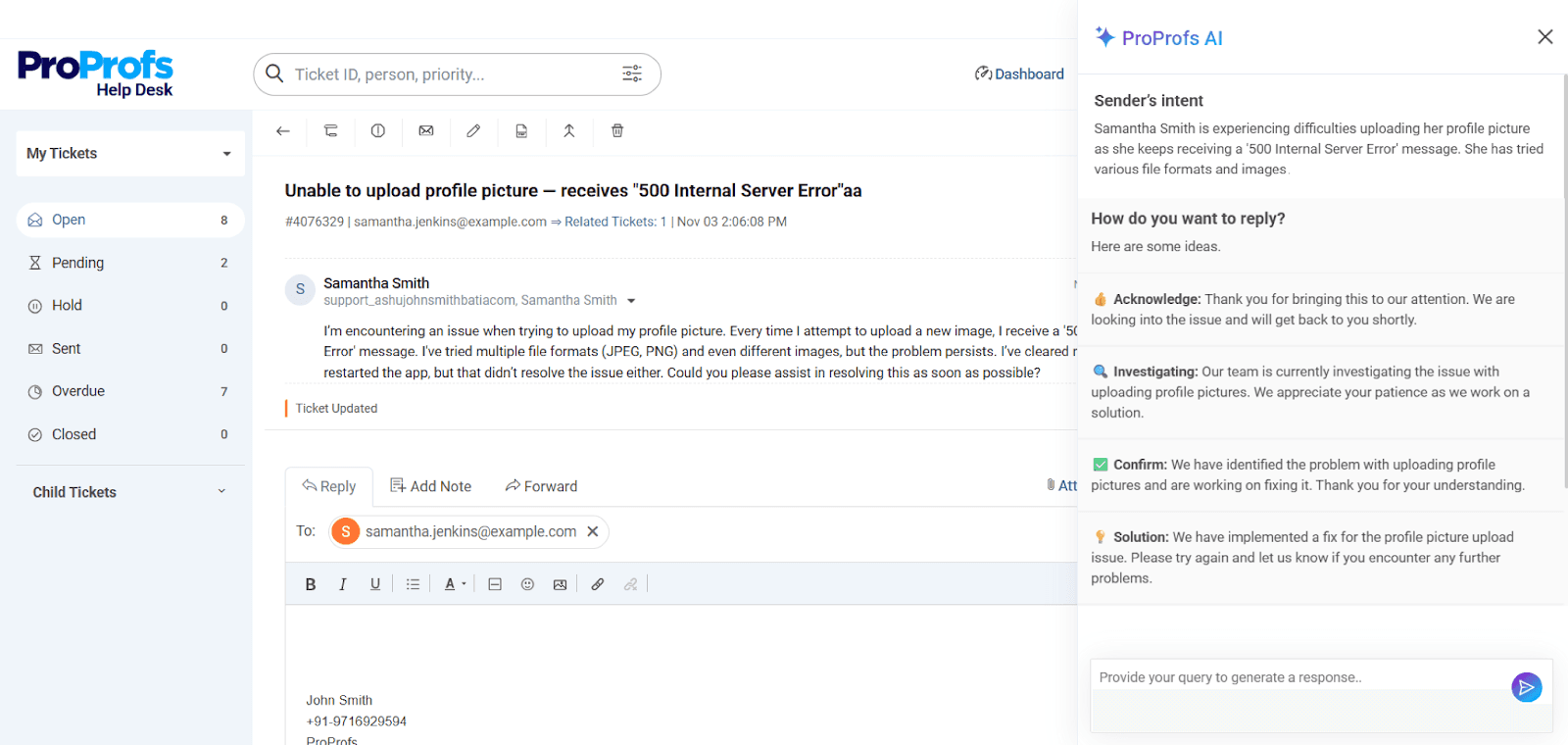Choose the Confirm reply suggestion
This screenshot has width=1568, height=745.
point(1319,475)
